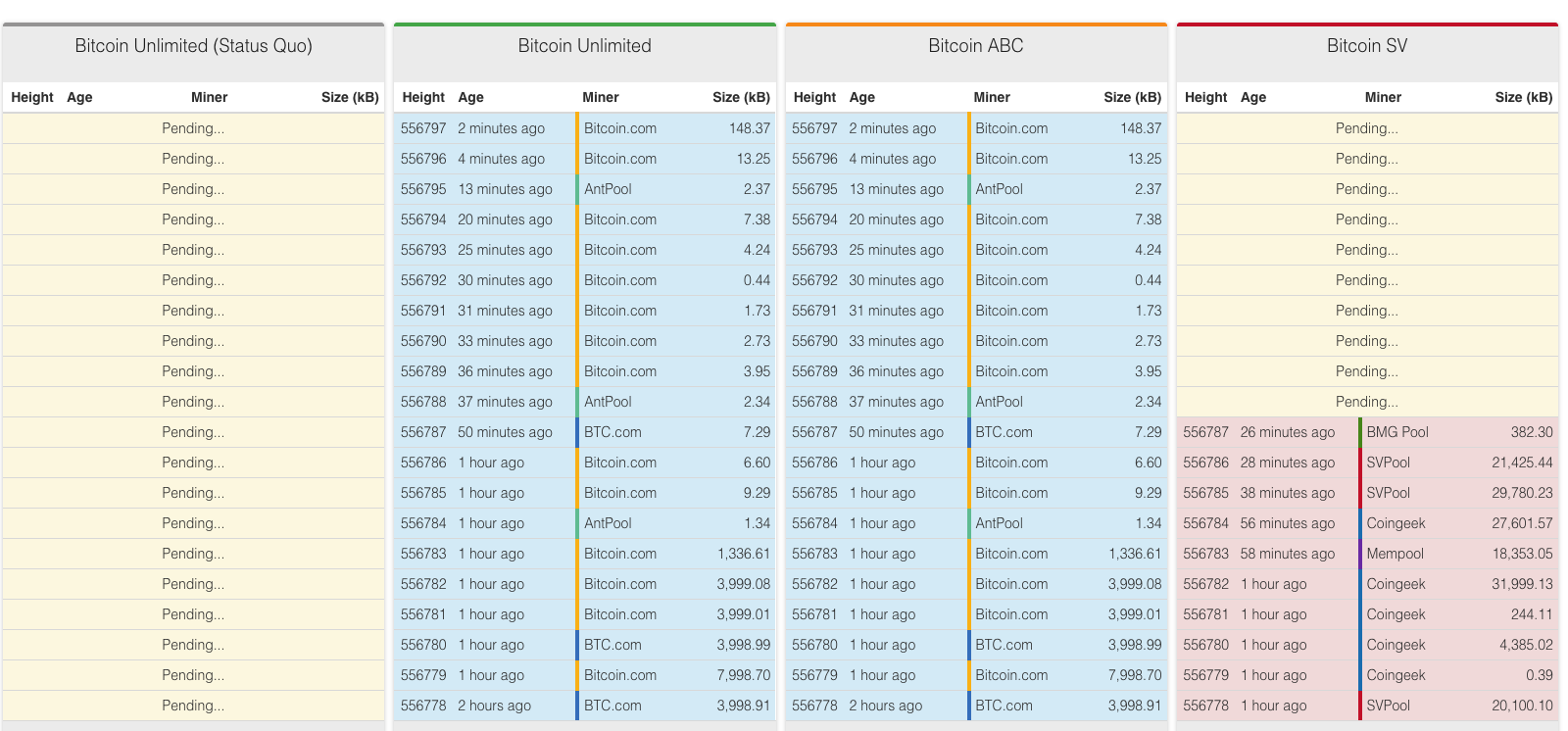Select Height header in Bitcoin SV table
The height and width of the screenshot is (731, 1568).
coord(1205,97)
